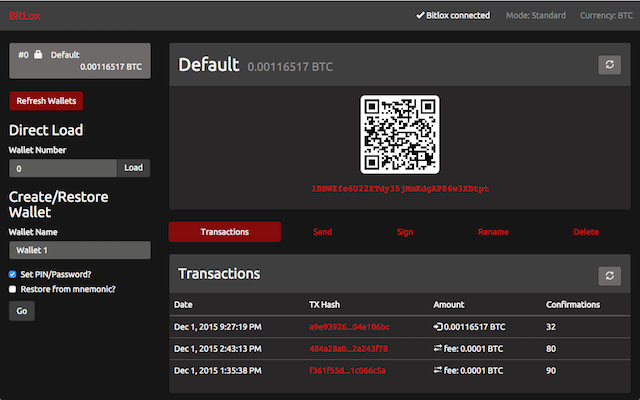
Task: Click the Set PIN/Password? label text
Action: click(56, 274)
